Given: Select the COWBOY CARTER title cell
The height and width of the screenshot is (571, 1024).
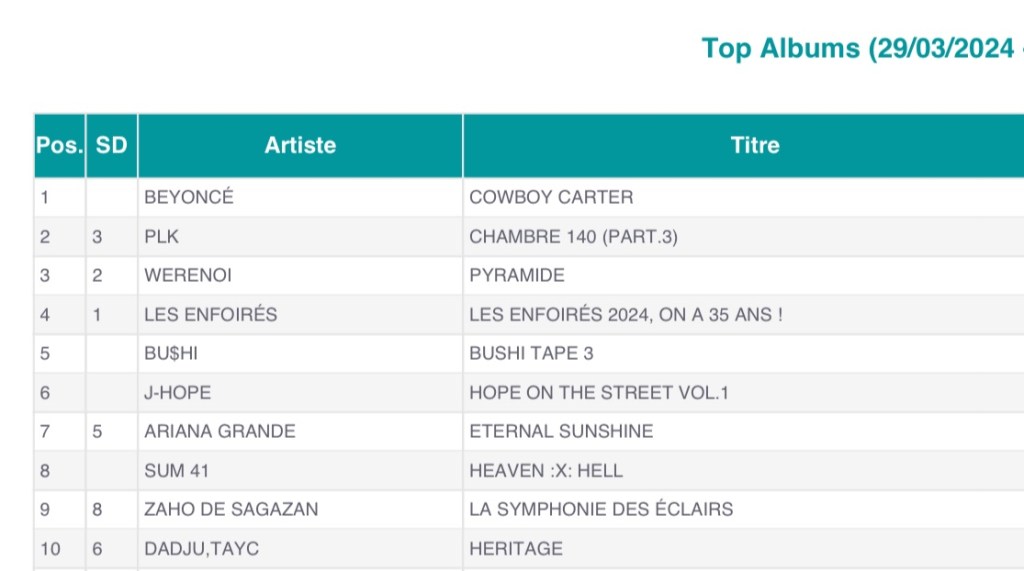Looking at the screenshot, I should 551,197.
